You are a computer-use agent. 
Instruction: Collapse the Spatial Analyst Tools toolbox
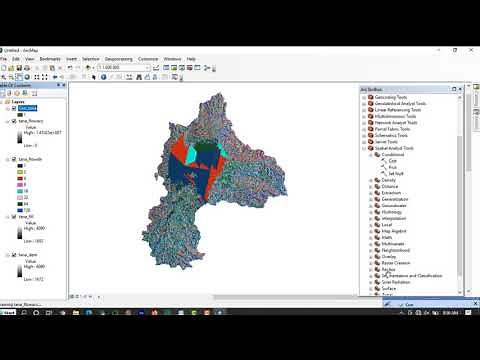point(364,148)
